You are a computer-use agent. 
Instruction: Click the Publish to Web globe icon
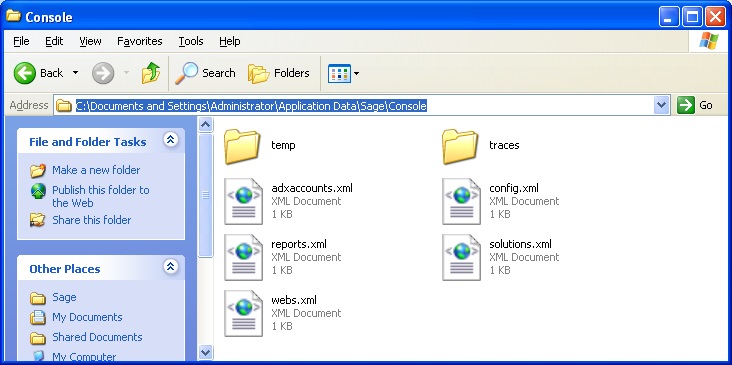tap(38, 191)
